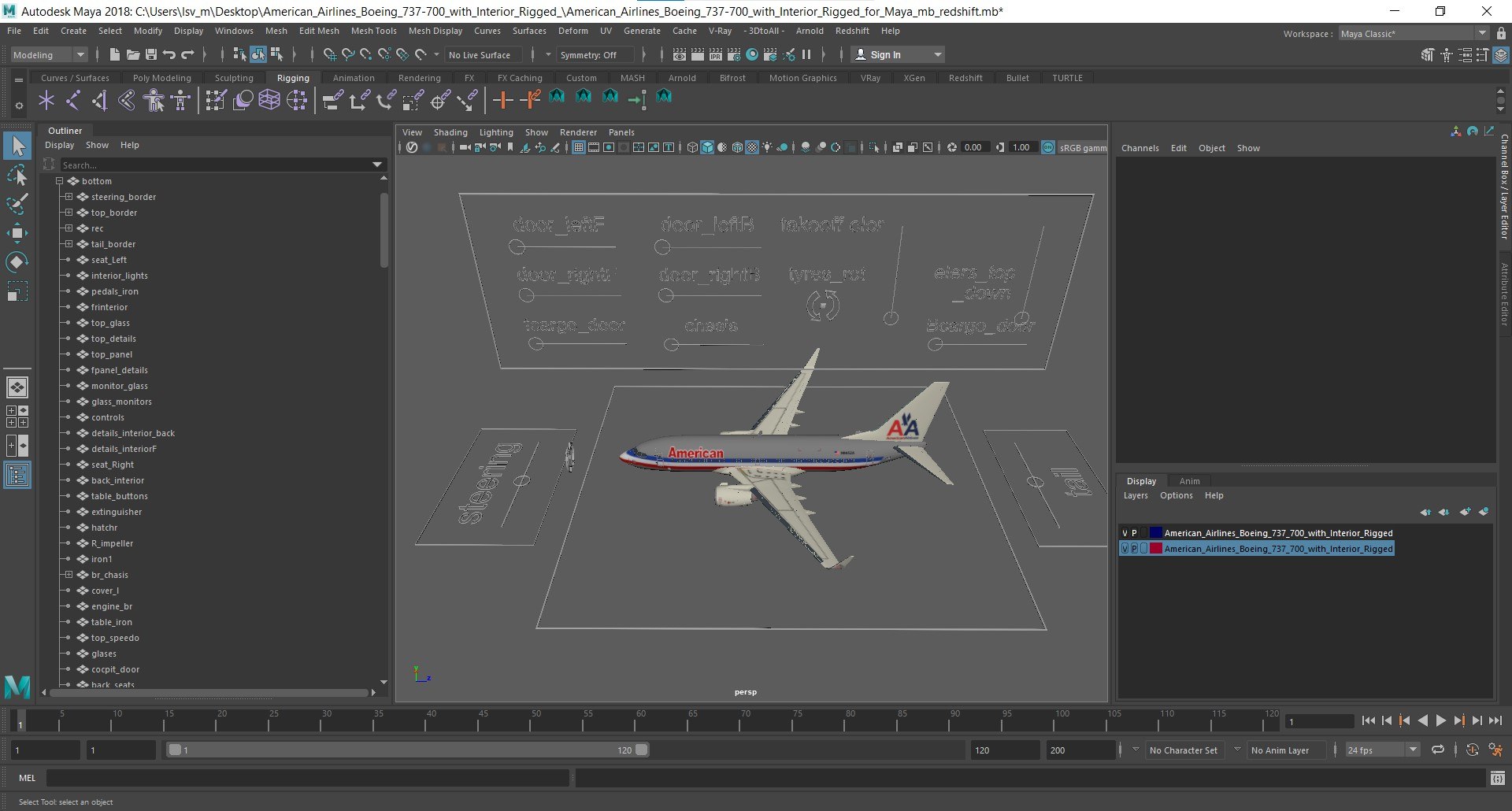Activate the Rotate tool

(x=17, y=262)
